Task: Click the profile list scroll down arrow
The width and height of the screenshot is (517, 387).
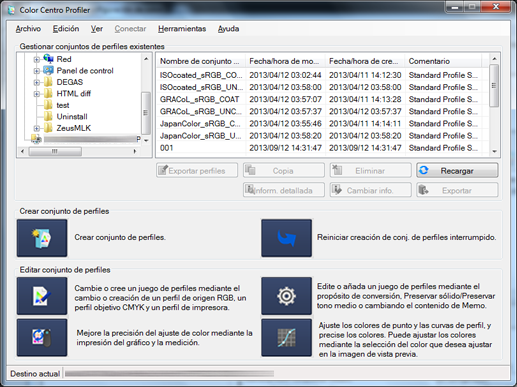Action: coord(494,151)
